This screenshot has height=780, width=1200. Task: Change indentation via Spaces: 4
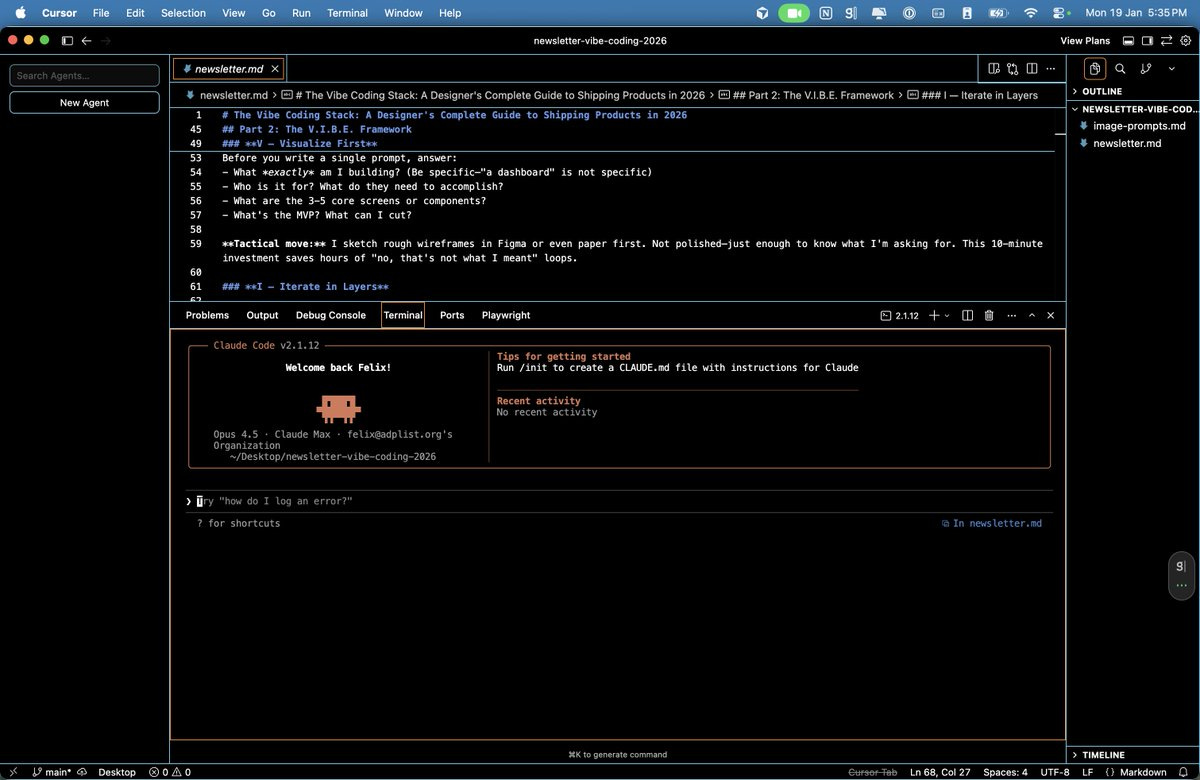pos(1005,772)
